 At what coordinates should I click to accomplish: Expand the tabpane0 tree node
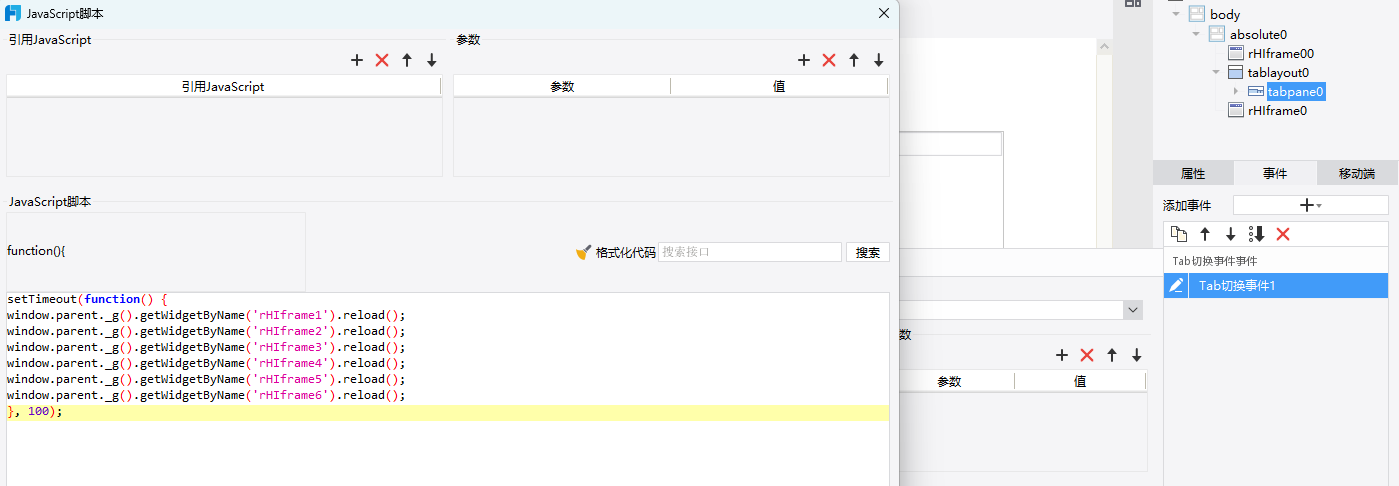pos(1236,91)
